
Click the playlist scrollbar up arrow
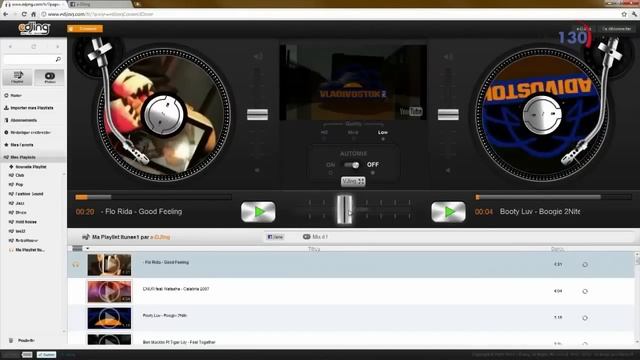(637, 255)
